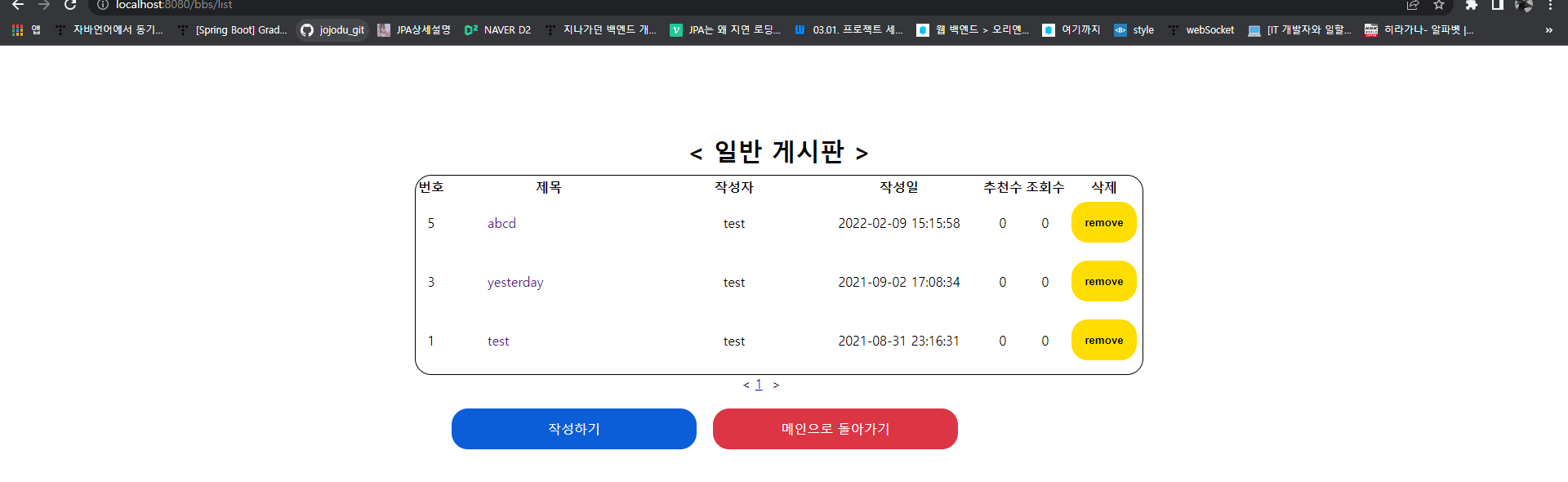Click the date 2022-02-09 15:15:58
This screenshot has height=482, width=1568.
pyautogui.click(x=899, y=223)
